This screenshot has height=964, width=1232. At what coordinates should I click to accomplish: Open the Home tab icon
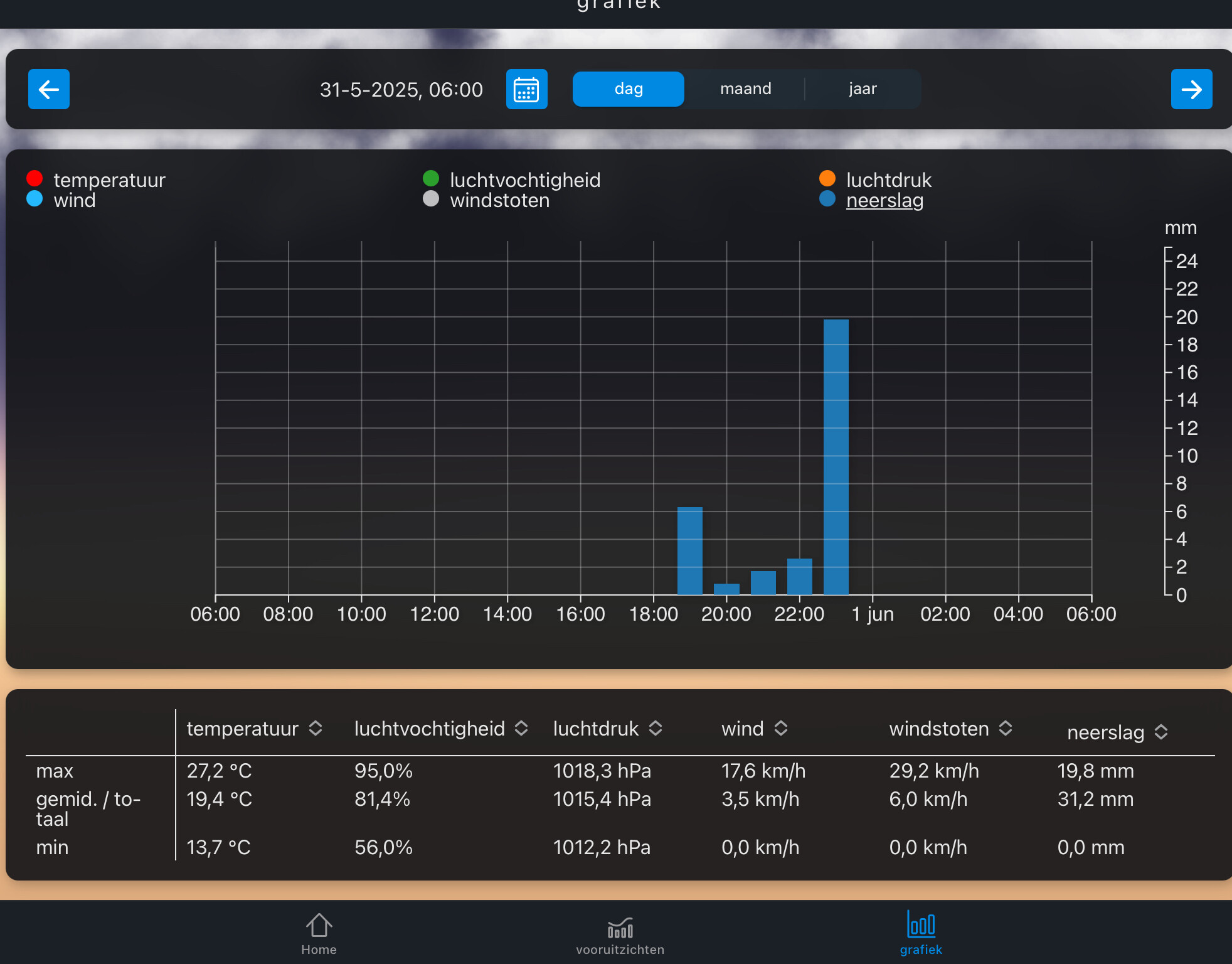point(319,926)
